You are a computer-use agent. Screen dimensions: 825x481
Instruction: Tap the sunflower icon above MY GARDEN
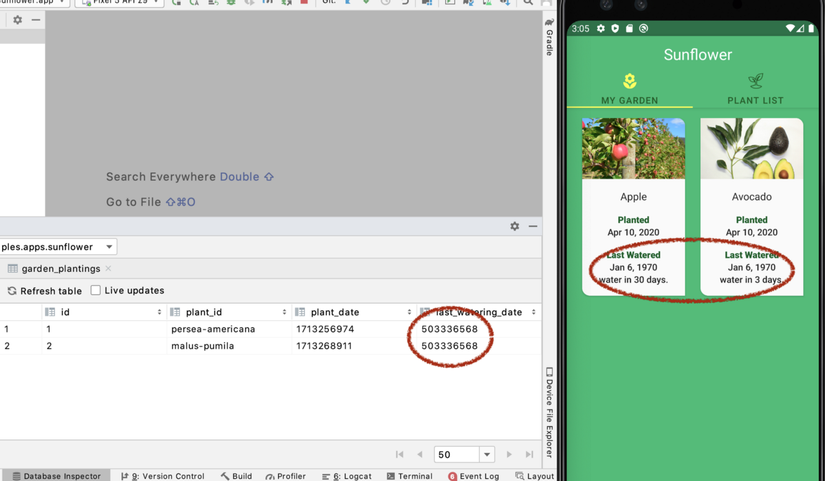pyautogui.click(x=630, y=81)
